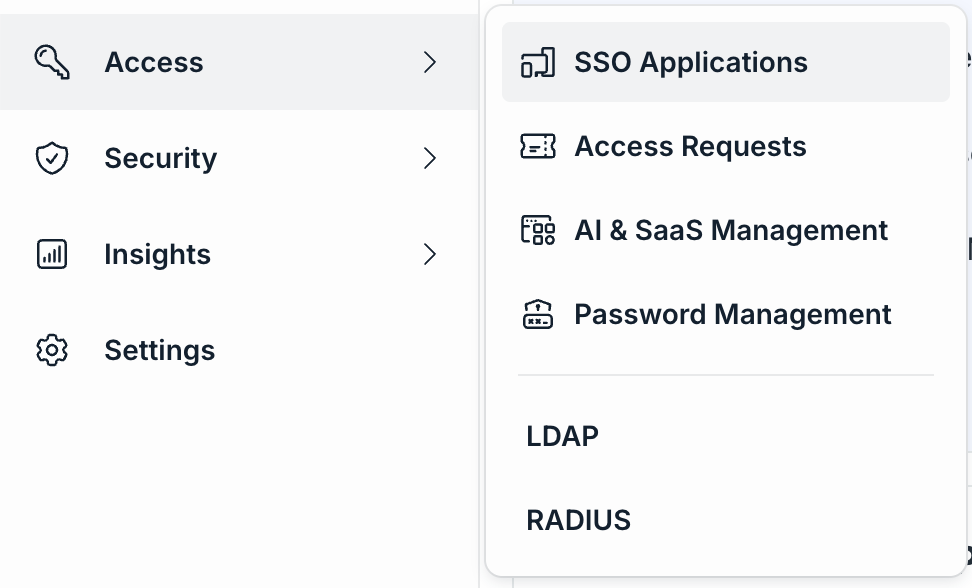Go to the Settings text label
The width and height of the screenshot is (972, 588).
coord(159,350)
